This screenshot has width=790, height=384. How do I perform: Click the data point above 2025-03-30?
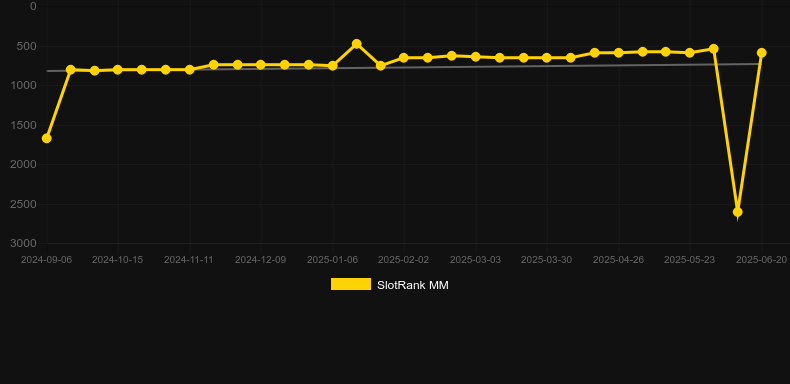547,58
